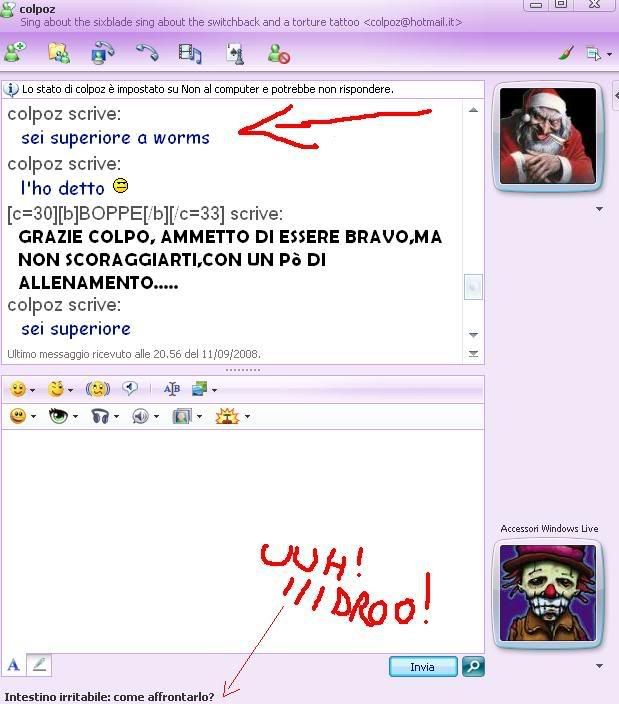The image size is (619, 704).
Task: Start a phone call with colpoz
Action: tap(147, 52)
